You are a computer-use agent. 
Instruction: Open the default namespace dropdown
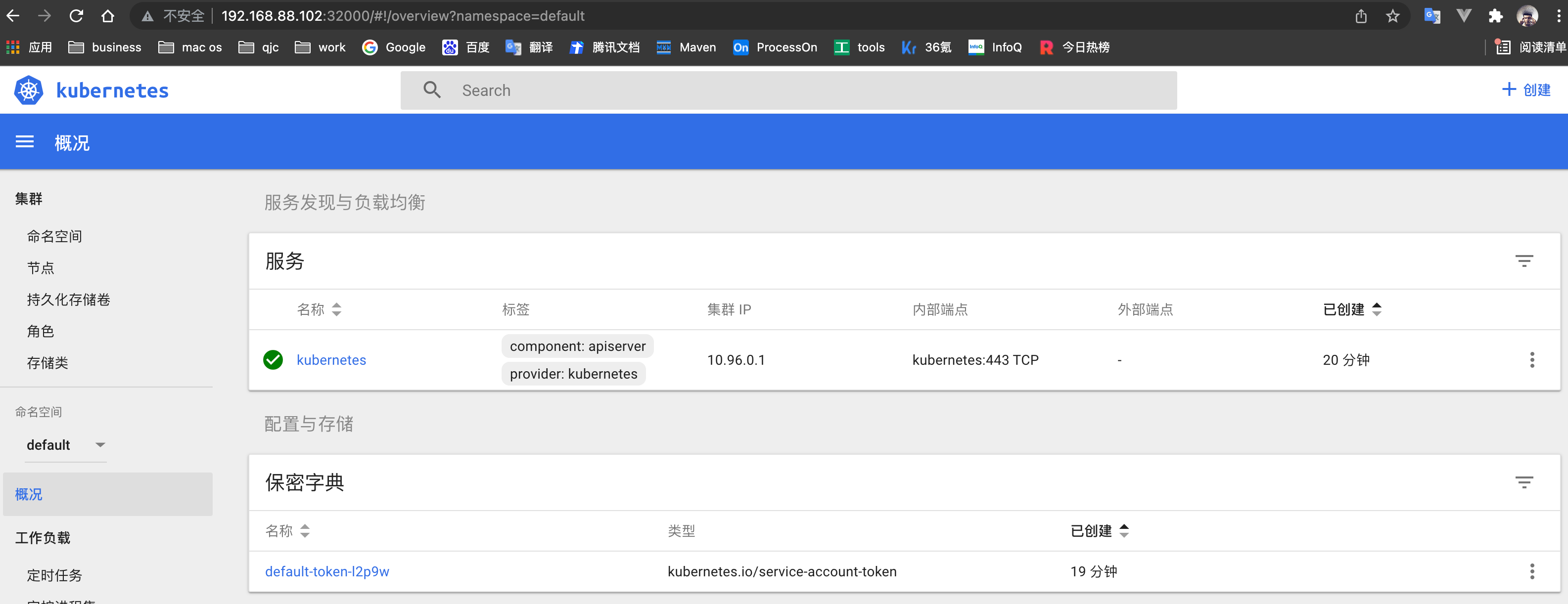[66, 445]
